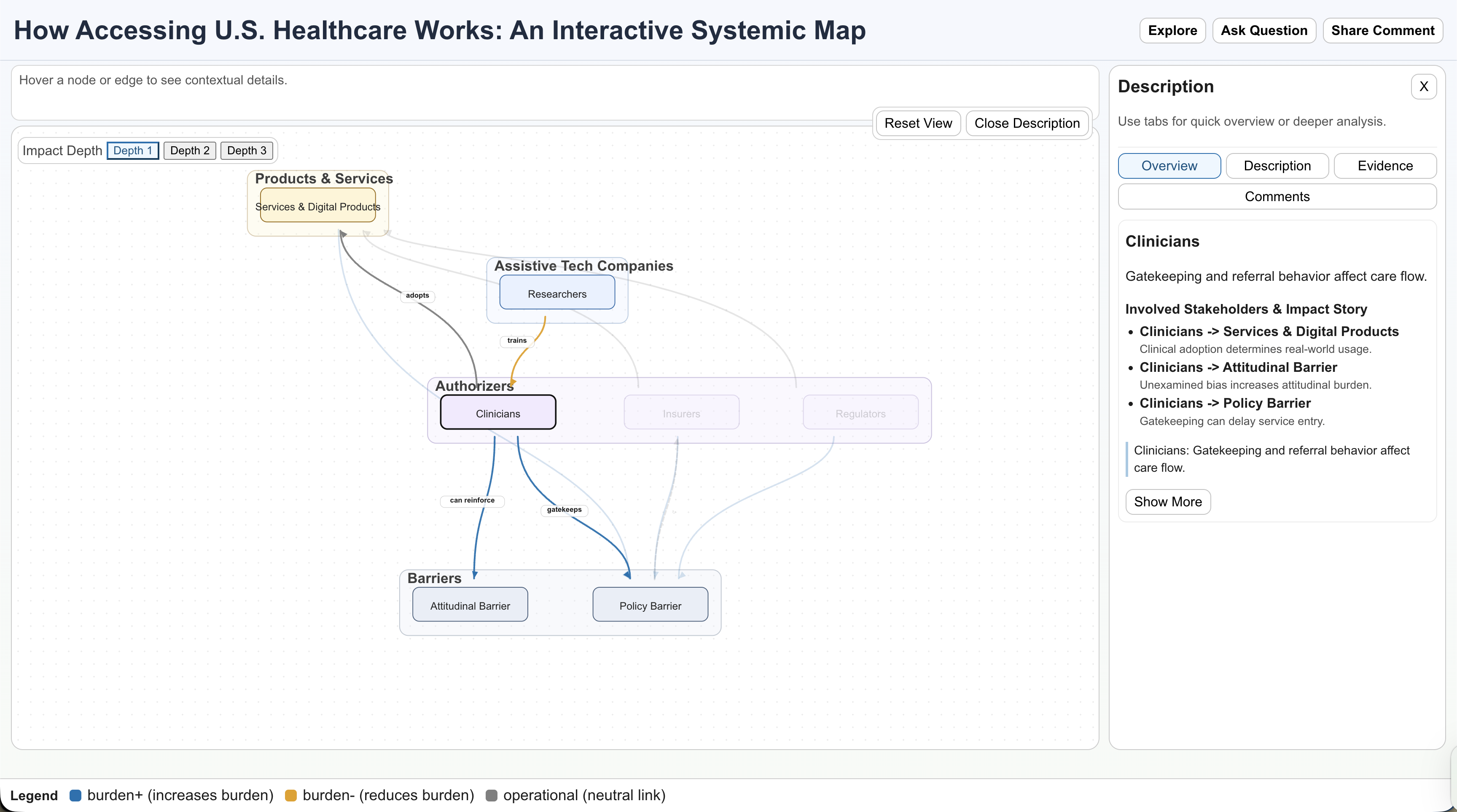This screenshot has width=1457, height=812.
Task: Open the Explore mode
Action: [1172, 30]
